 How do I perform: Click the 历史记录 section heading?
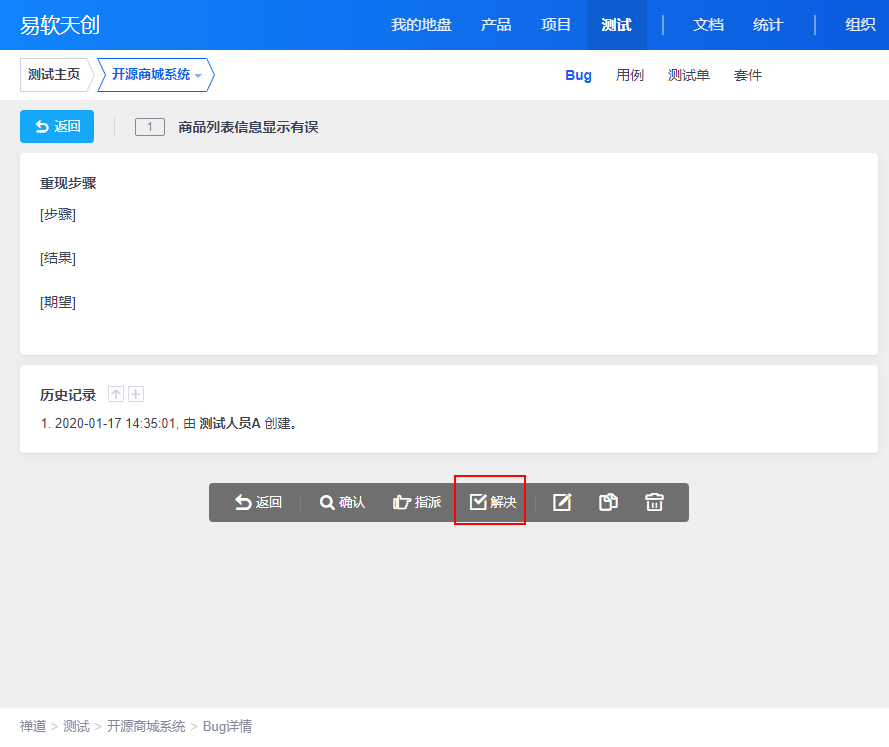click(68, 395)
